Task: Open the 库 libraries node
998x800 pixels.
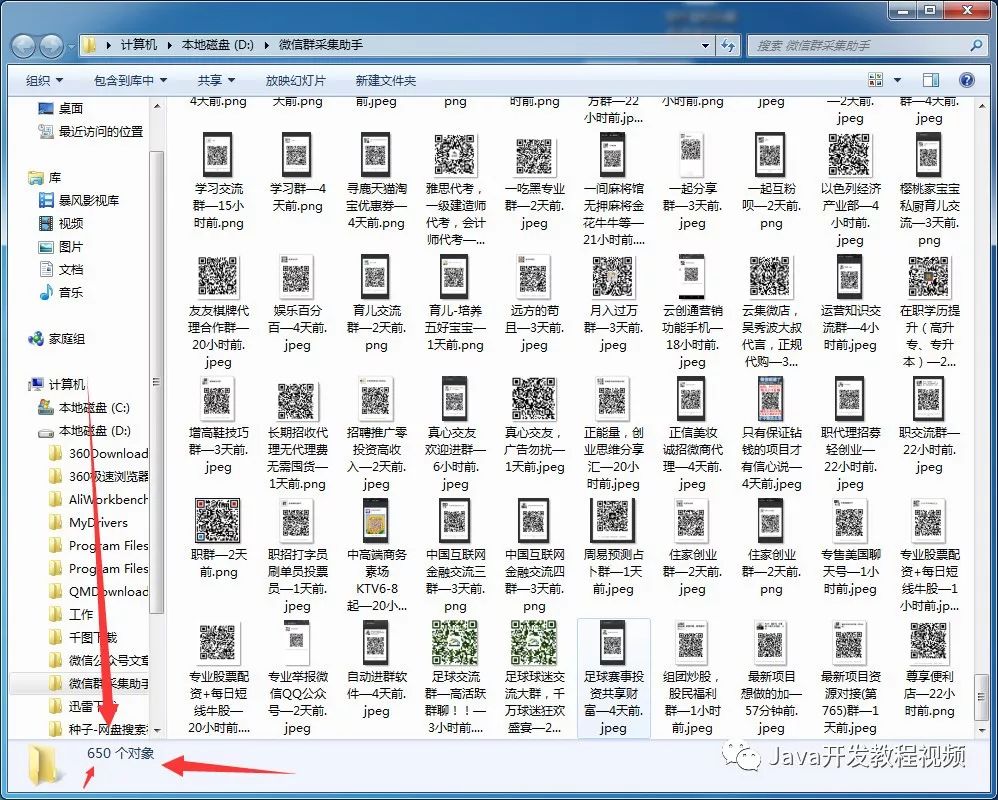Action: pos(45,178)
